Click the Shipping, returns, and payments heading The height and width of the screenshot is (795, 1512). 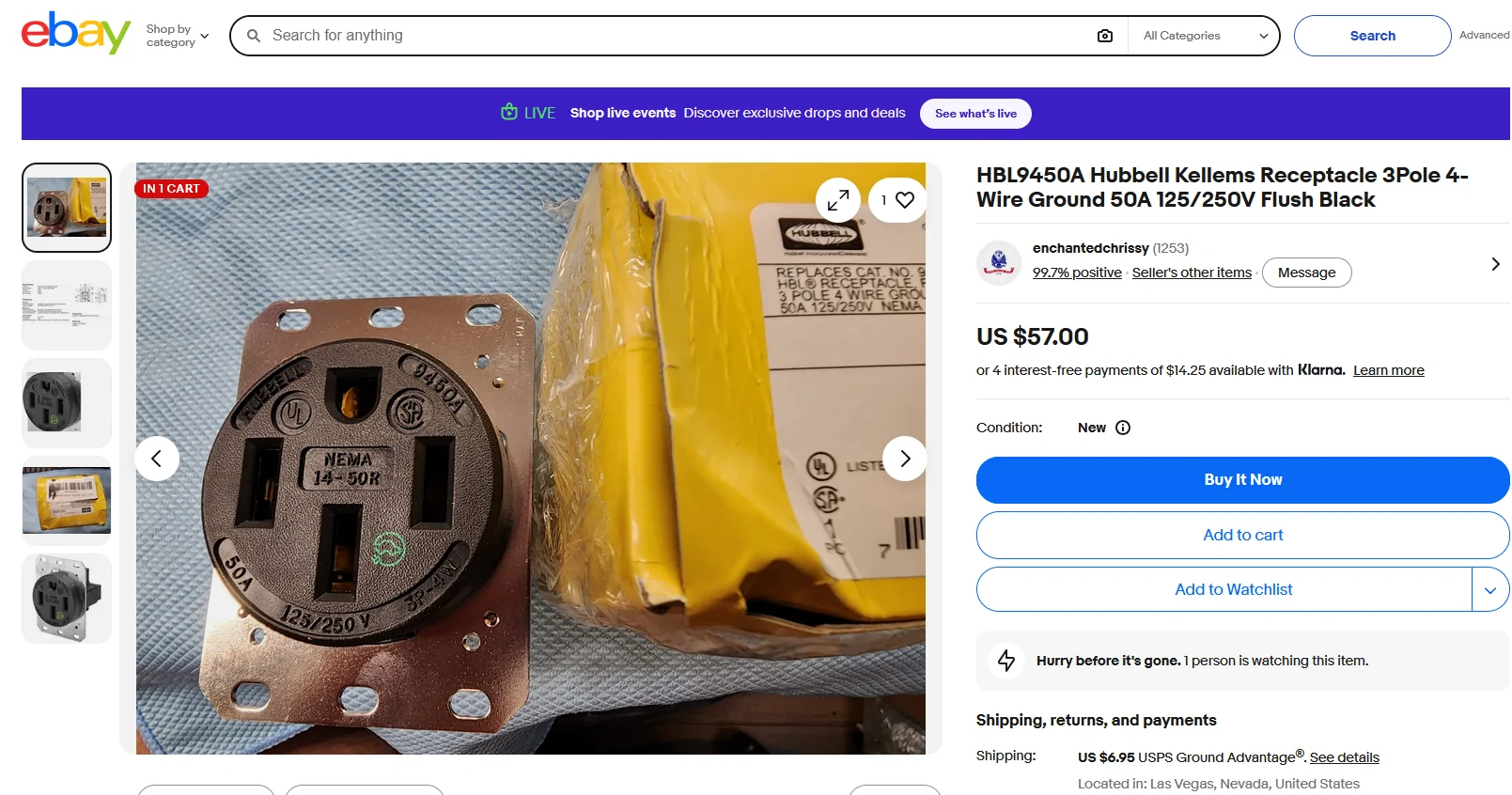pyautogui.click(x=1096, y=720)
